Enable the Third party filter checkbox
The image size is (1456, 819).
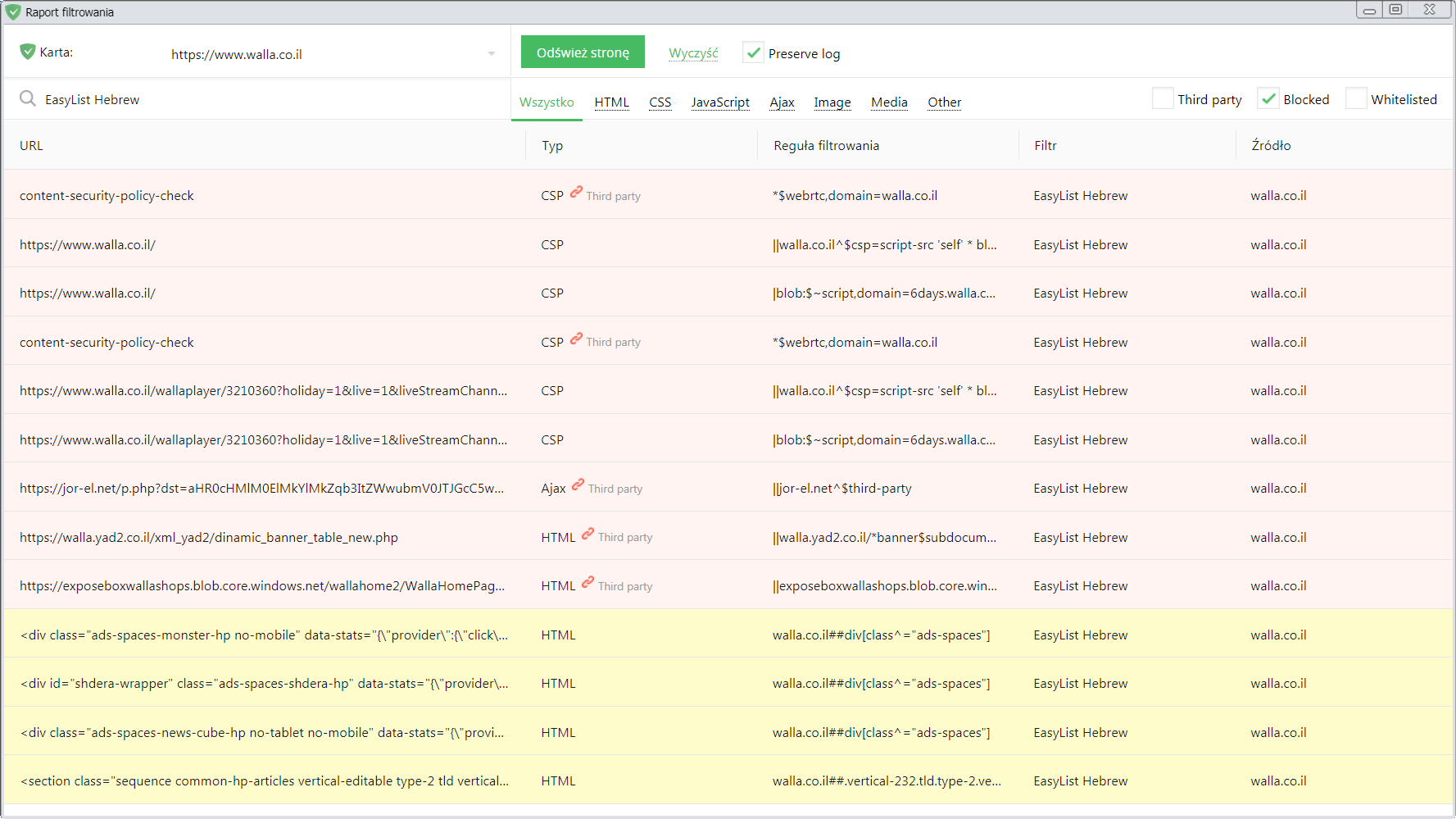pyautogui.click(x=1163, y=98)
